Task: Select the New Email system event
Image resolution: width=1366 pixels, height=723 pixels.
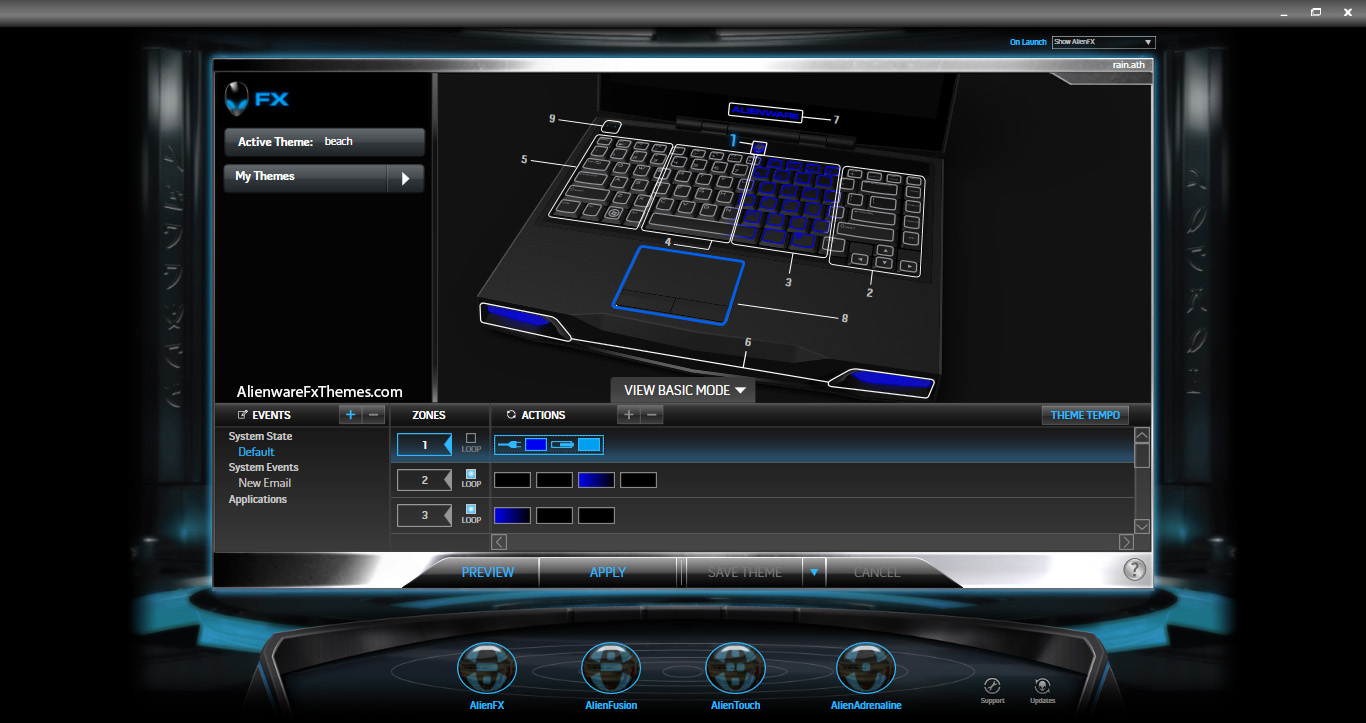Action: click(x=264, y=483)
